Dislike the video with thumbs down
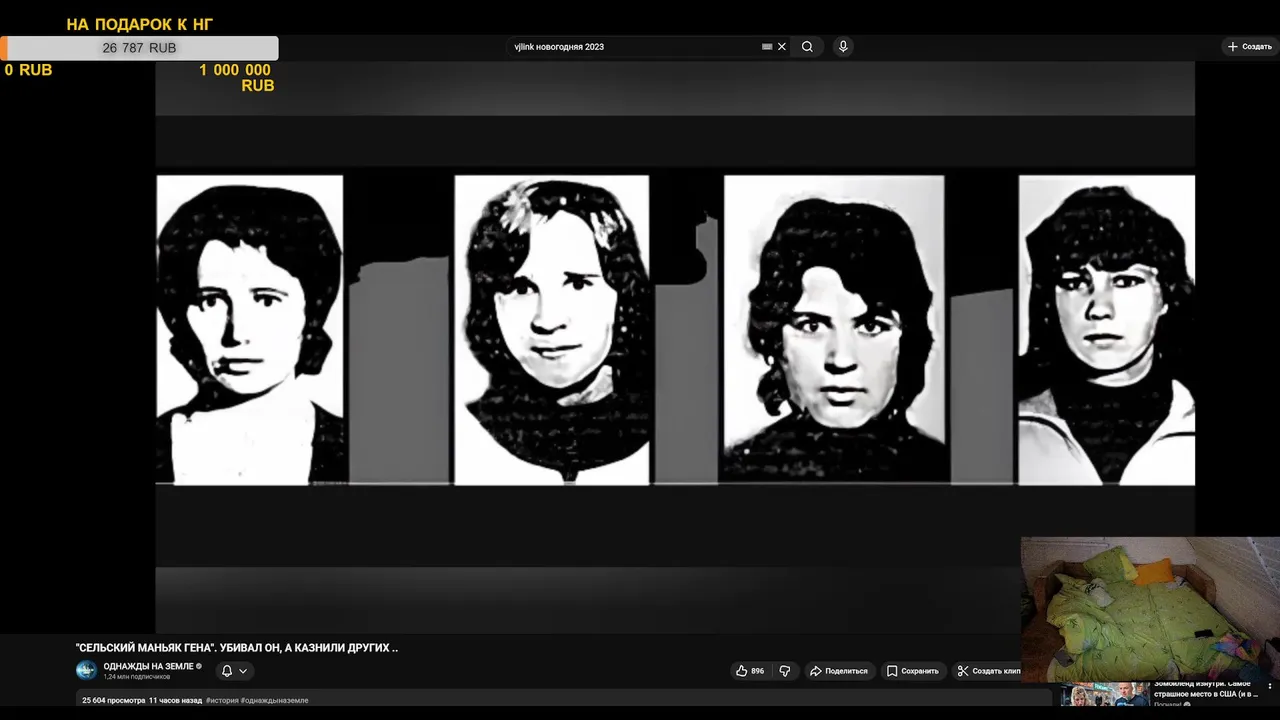The image size is (1280, 720). click(785, 671)
